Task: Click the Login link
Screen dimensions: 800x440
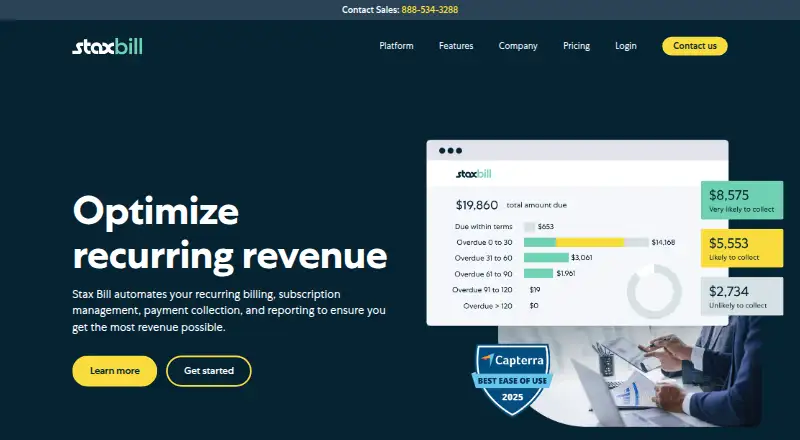Action: [x=626, y=46]
